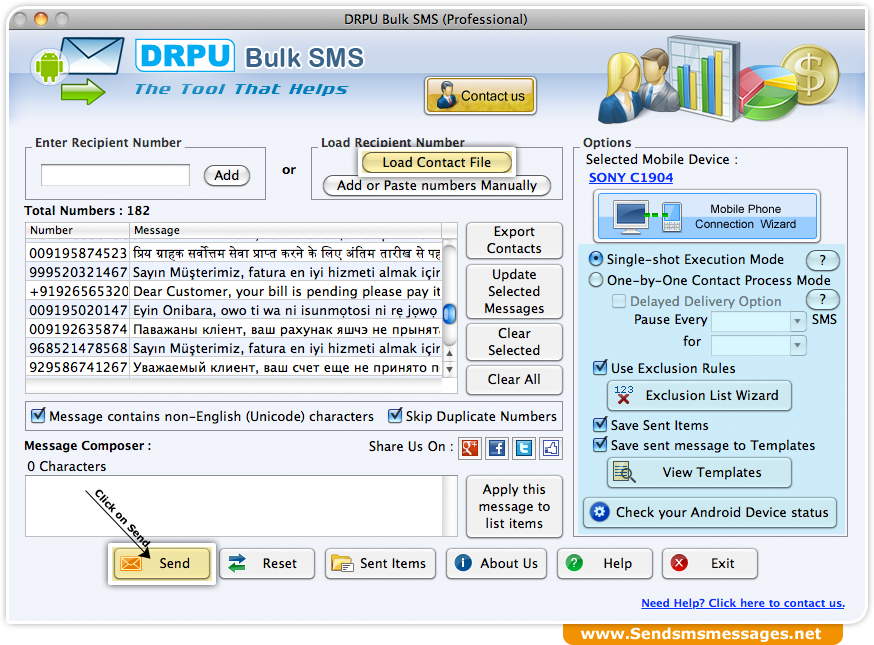Click the 123 exclusion list icon
874x645 pixels.
point(624,395)
